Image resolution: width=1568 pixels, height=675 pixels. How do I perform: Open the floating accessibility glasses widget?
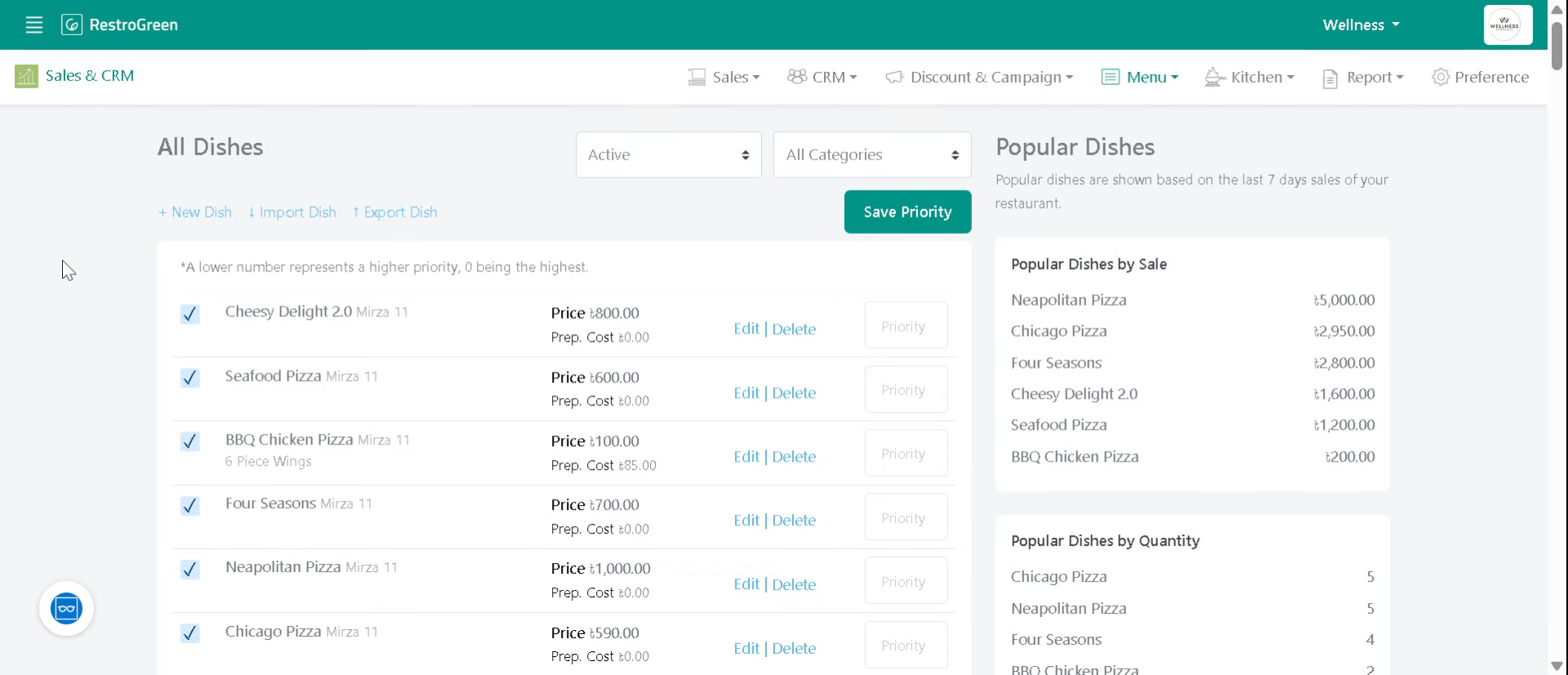tap(66, 608)
